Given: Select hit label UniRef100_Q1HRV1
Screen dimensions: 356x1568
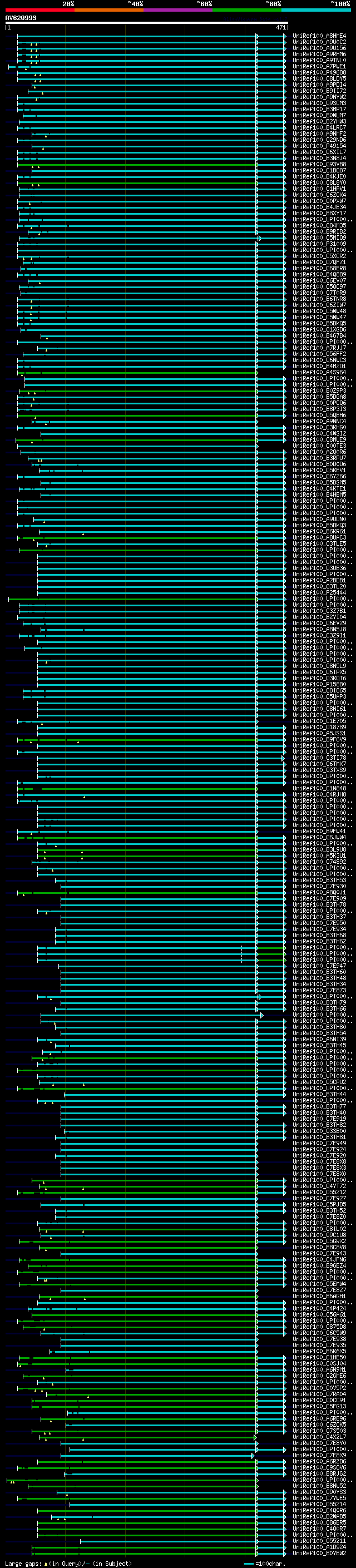Looking at the screenshot, I should tap(319, 189).
